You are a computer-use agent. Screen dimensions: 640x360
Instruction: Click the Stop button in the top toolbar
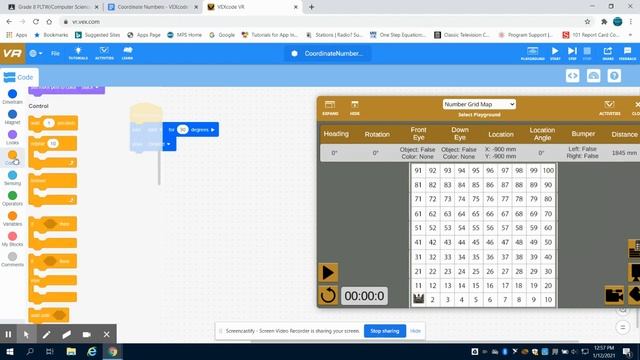coord(587,53)
